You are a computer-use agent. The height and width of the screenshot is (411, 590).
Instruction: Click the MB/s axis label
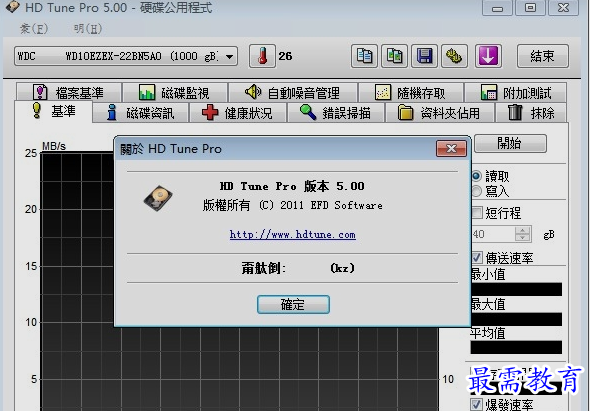[54, 146]
